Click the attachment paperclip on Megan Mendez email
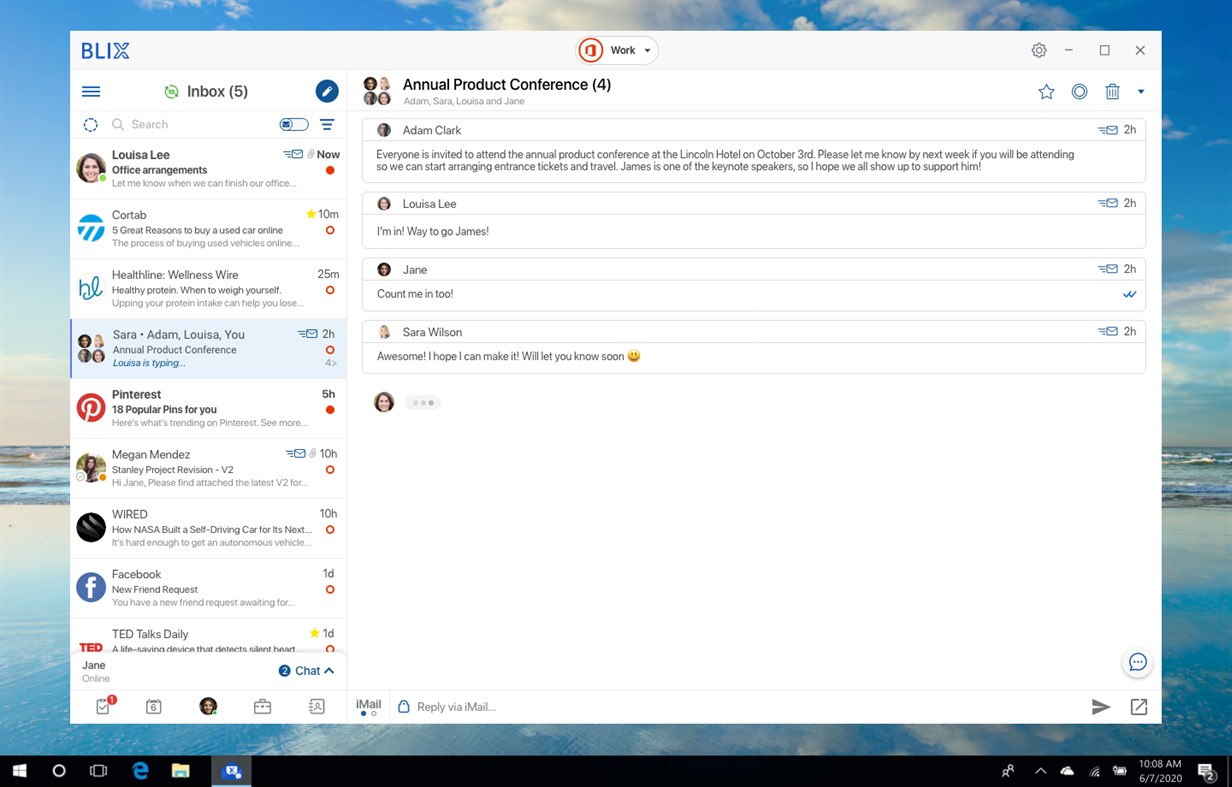Viewport: 1232px width, 787px height. tap(312, 454)
